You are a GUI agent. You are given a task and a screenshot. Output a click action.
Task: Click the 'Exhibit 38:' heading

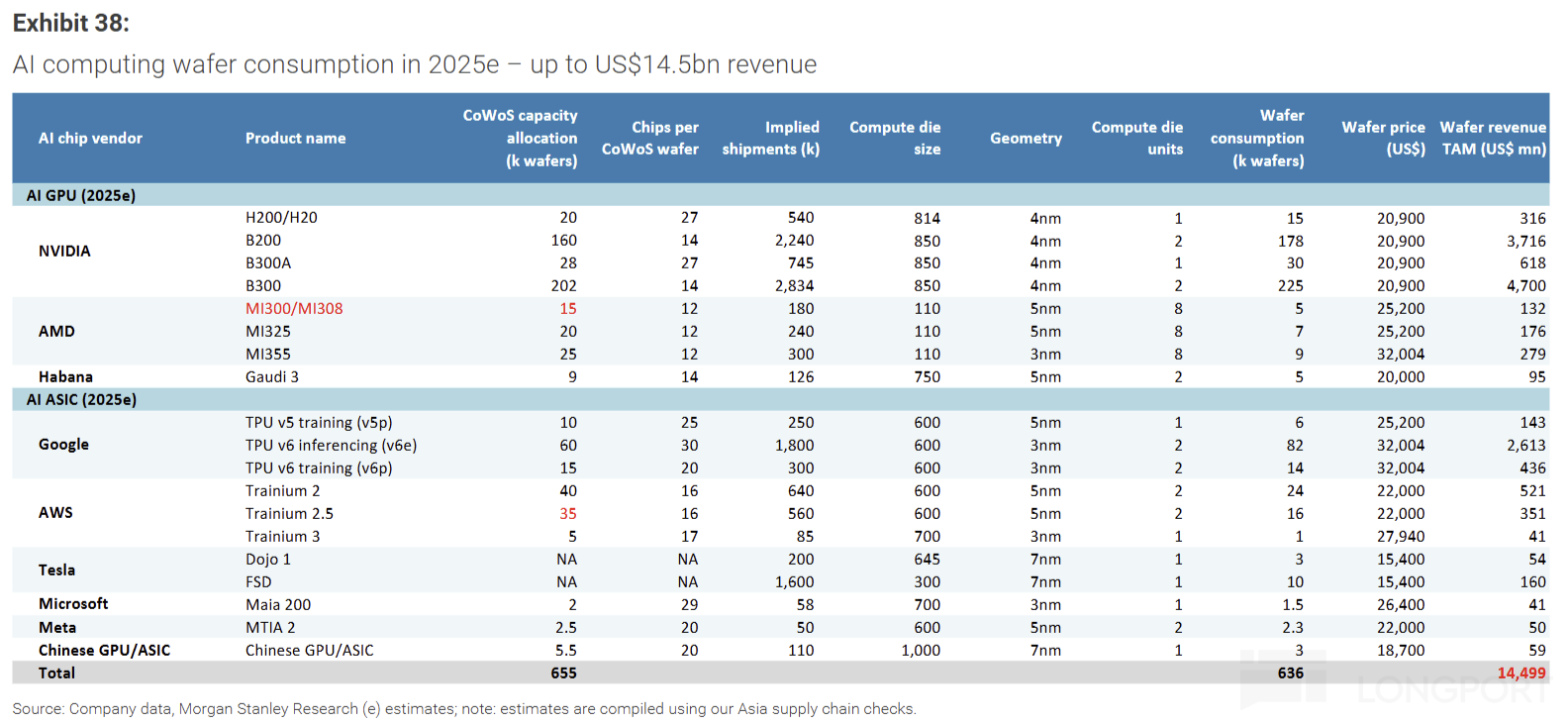coord(71,23)
